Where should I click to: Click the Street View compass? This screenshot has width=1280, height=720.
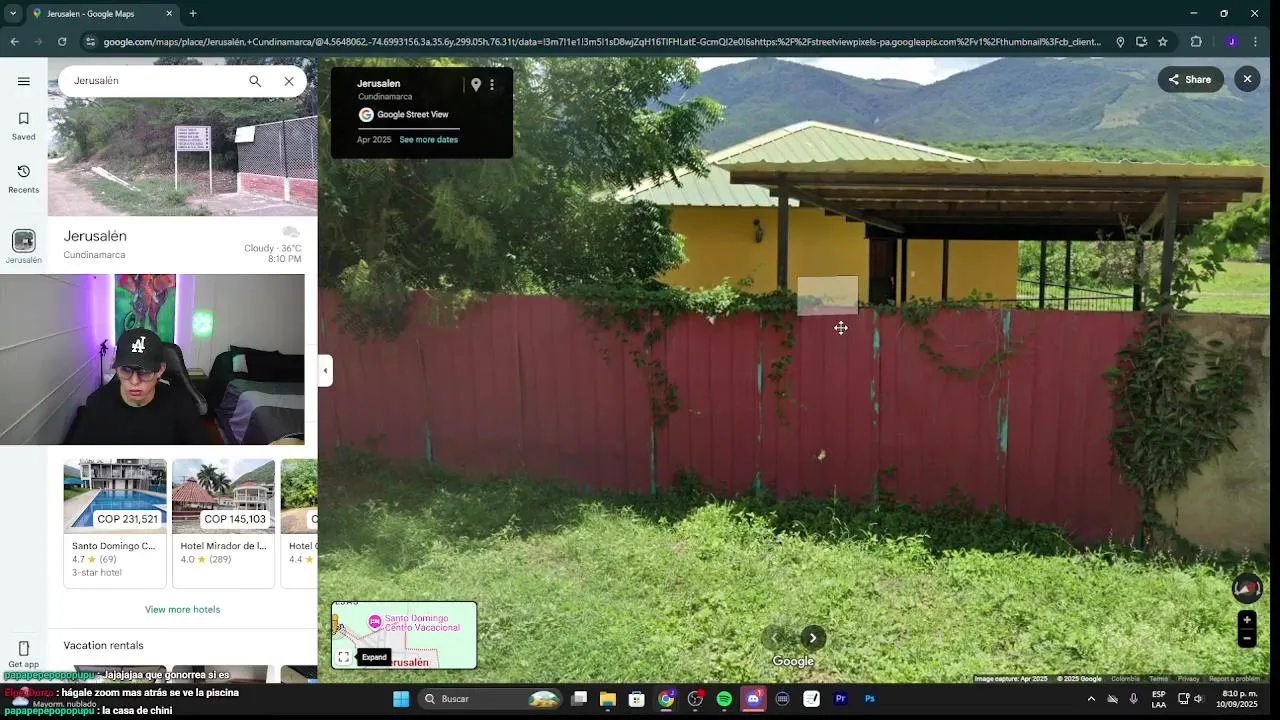pos(1247,588)
